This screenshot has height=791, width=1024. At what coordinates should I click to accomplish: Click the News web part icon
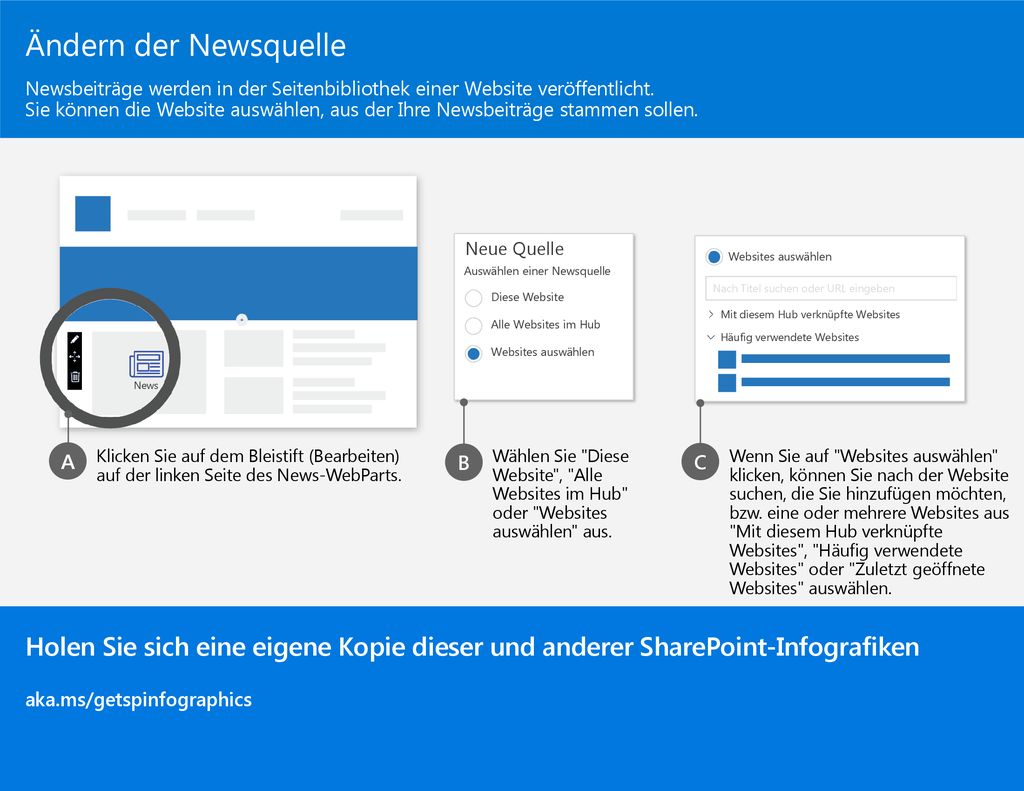(x=146, y=364)
